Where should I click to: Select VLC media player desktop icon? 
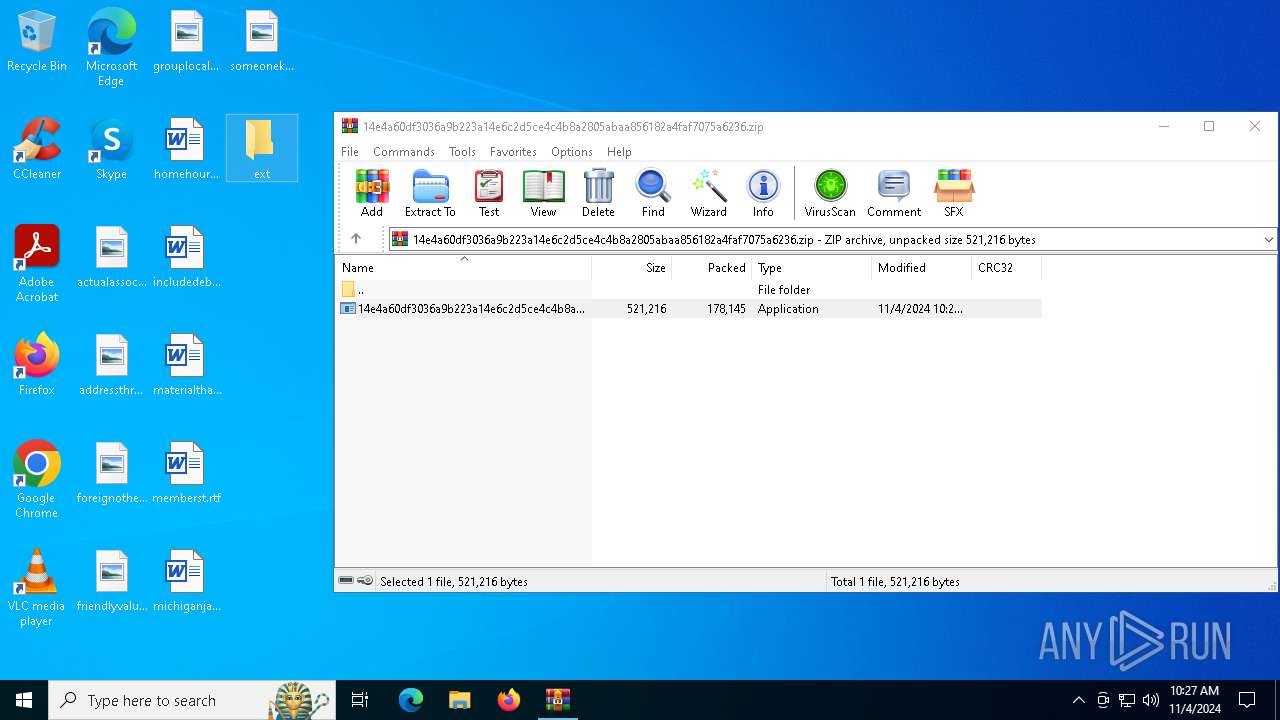(x=37, y=588)
